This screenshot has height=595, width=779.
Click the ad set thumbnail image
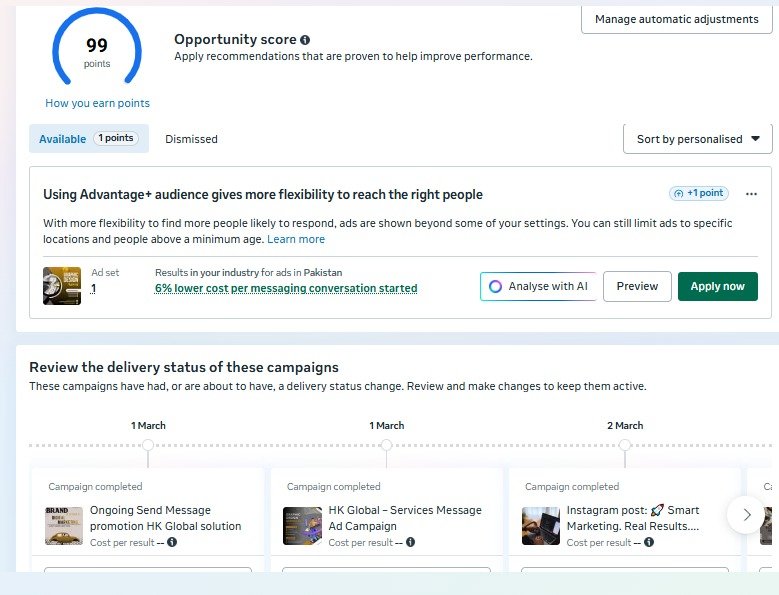(x=62, y=286)
